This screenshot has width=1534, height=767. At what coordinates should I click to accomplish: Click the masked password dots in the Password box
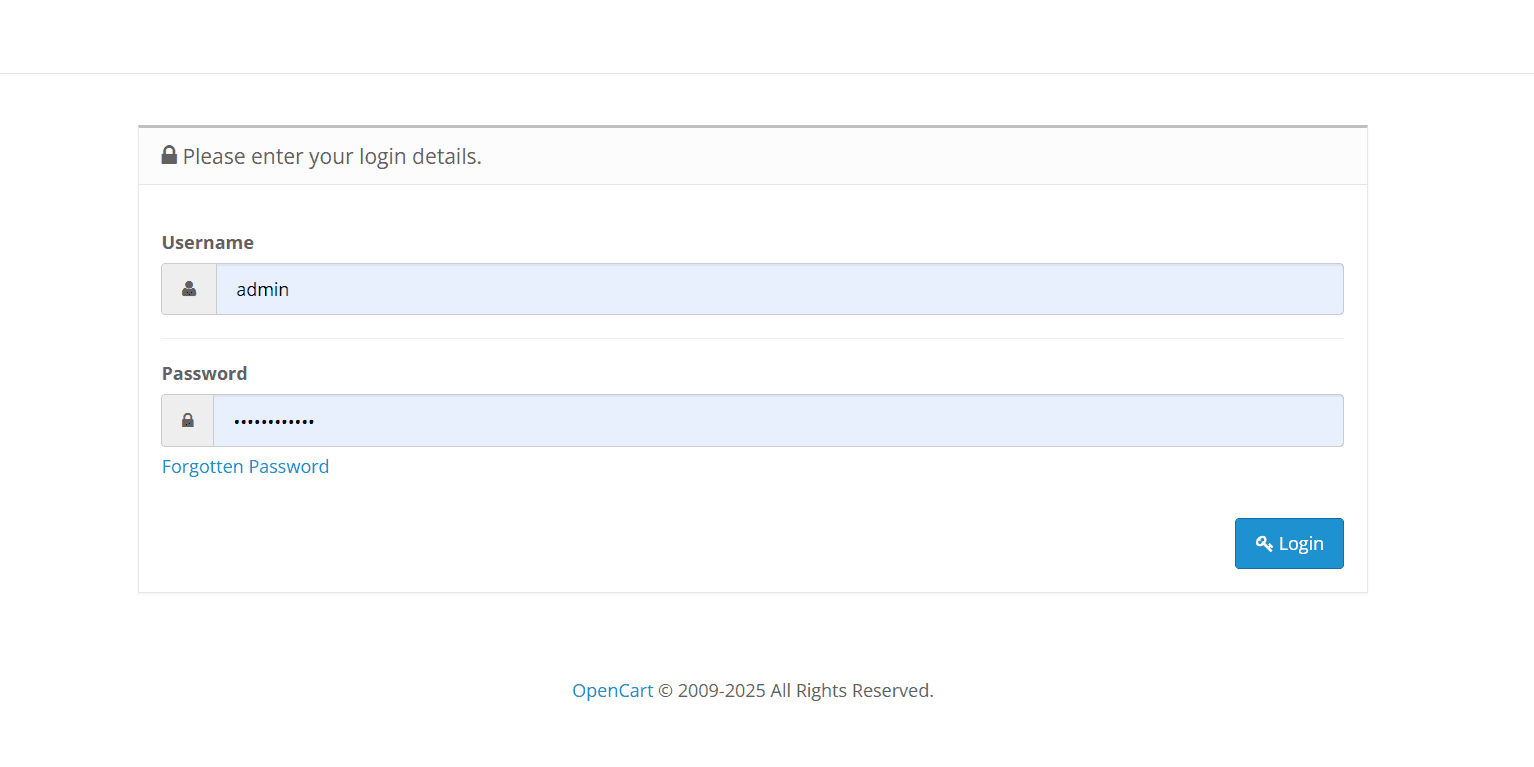[274, 420]
